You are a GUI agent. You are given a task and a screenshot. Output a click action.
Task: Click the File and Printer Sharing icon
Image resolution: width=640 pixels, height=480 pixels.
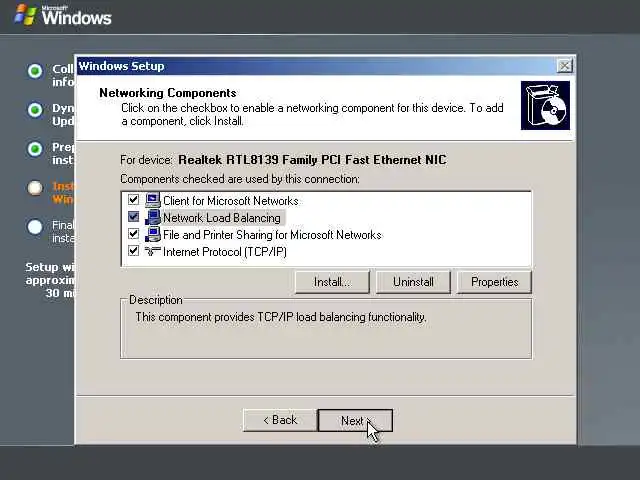point(153,234)
